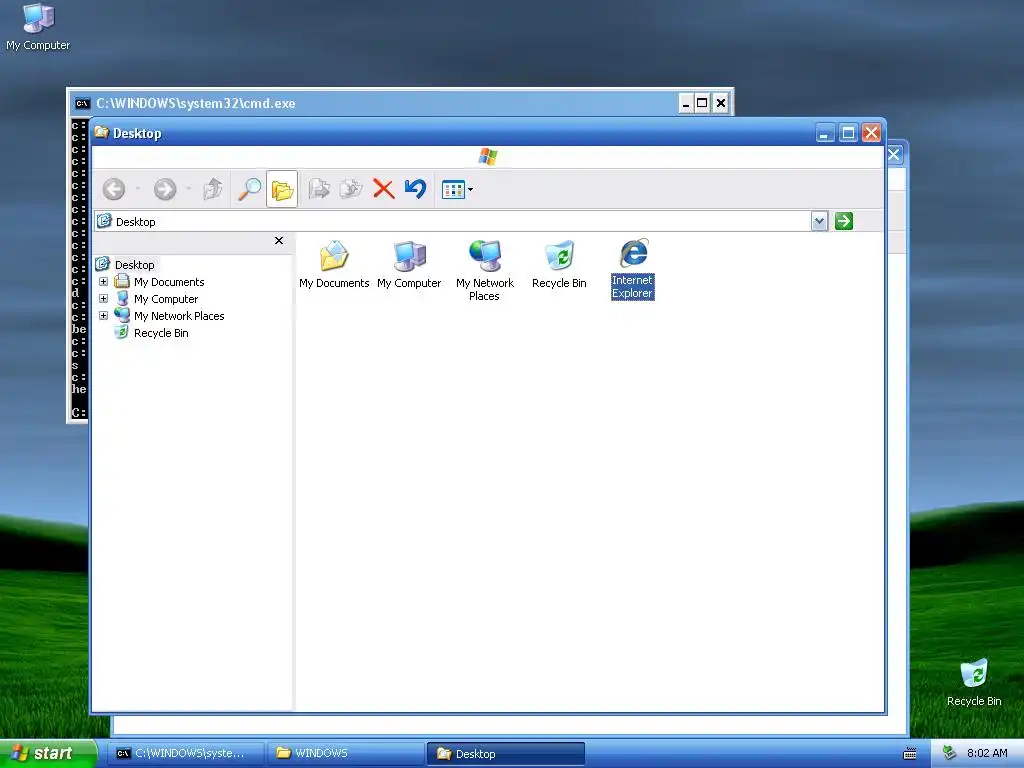Click the Copy To toolbar icon

(x=351, y=189)
